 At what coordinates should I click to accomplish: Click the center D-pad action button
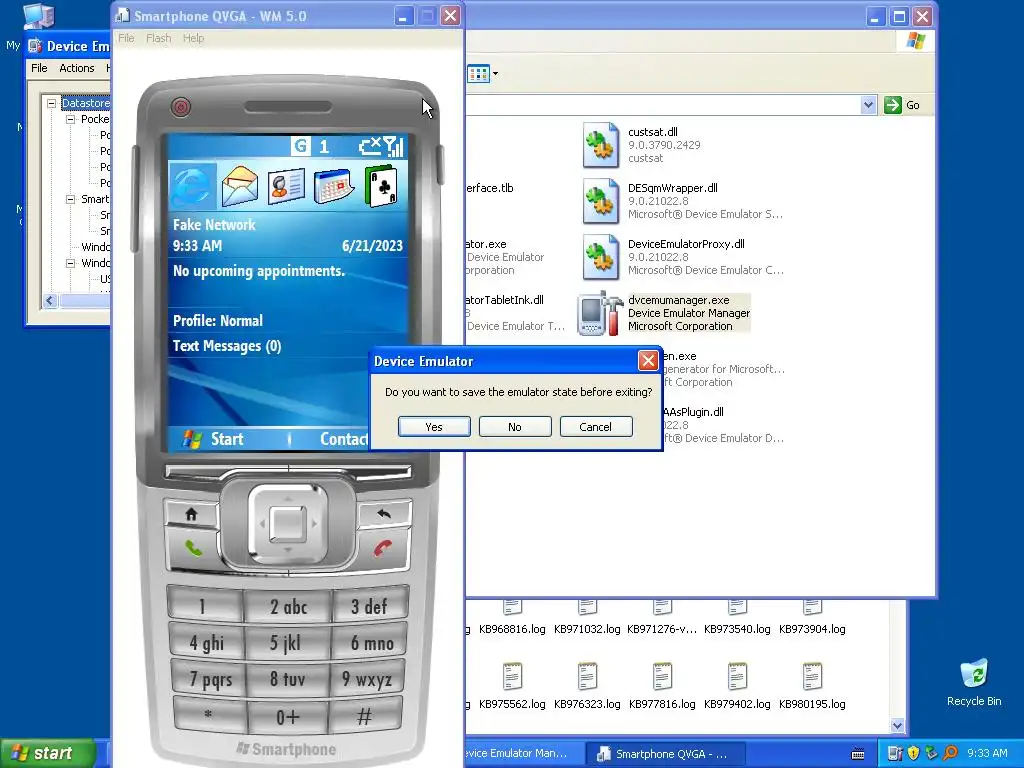(288, 524)
